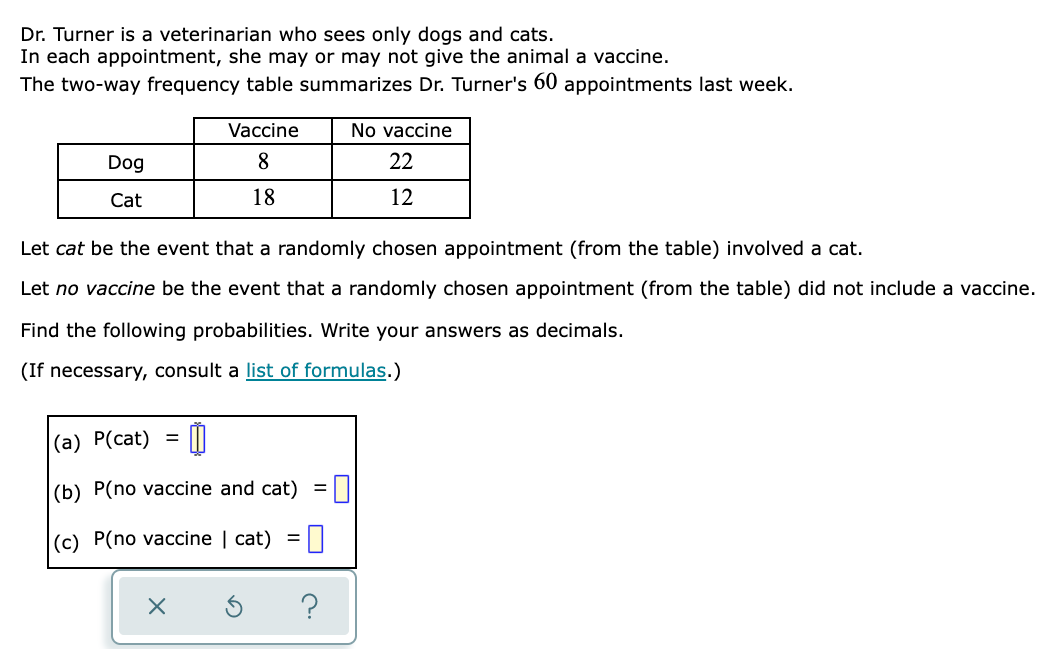Select the currently focused answer box for part (a)
The image size is (1061, 649).
coord(197,438)
